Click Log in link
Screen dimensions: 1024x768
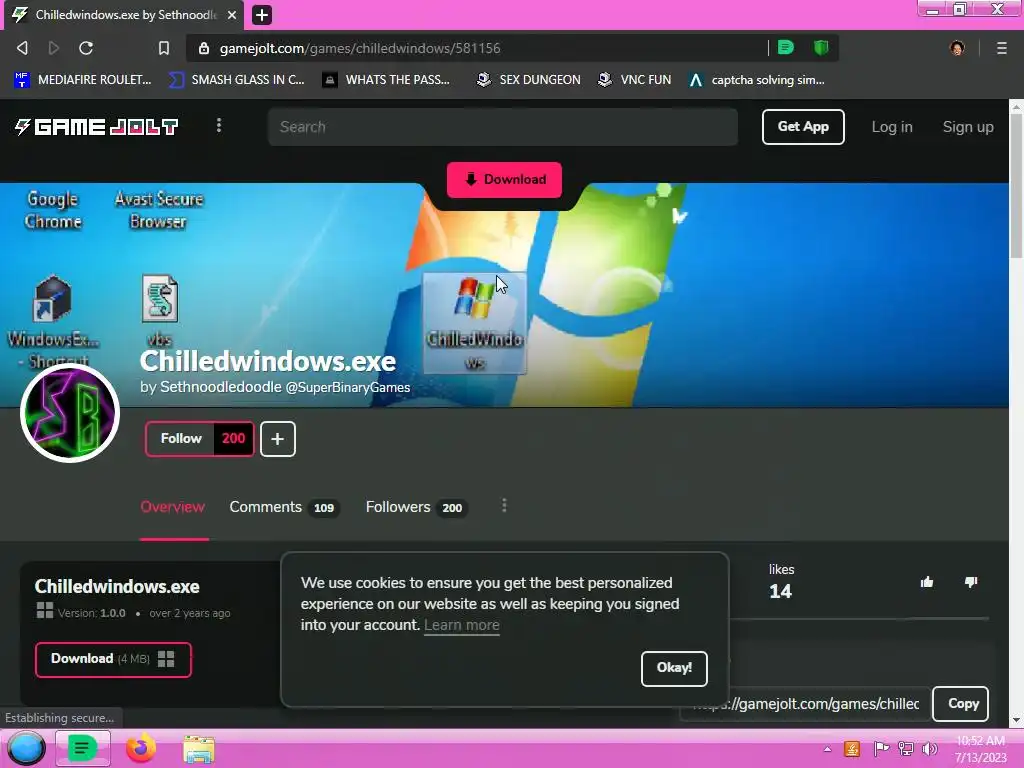coord(891,127)
